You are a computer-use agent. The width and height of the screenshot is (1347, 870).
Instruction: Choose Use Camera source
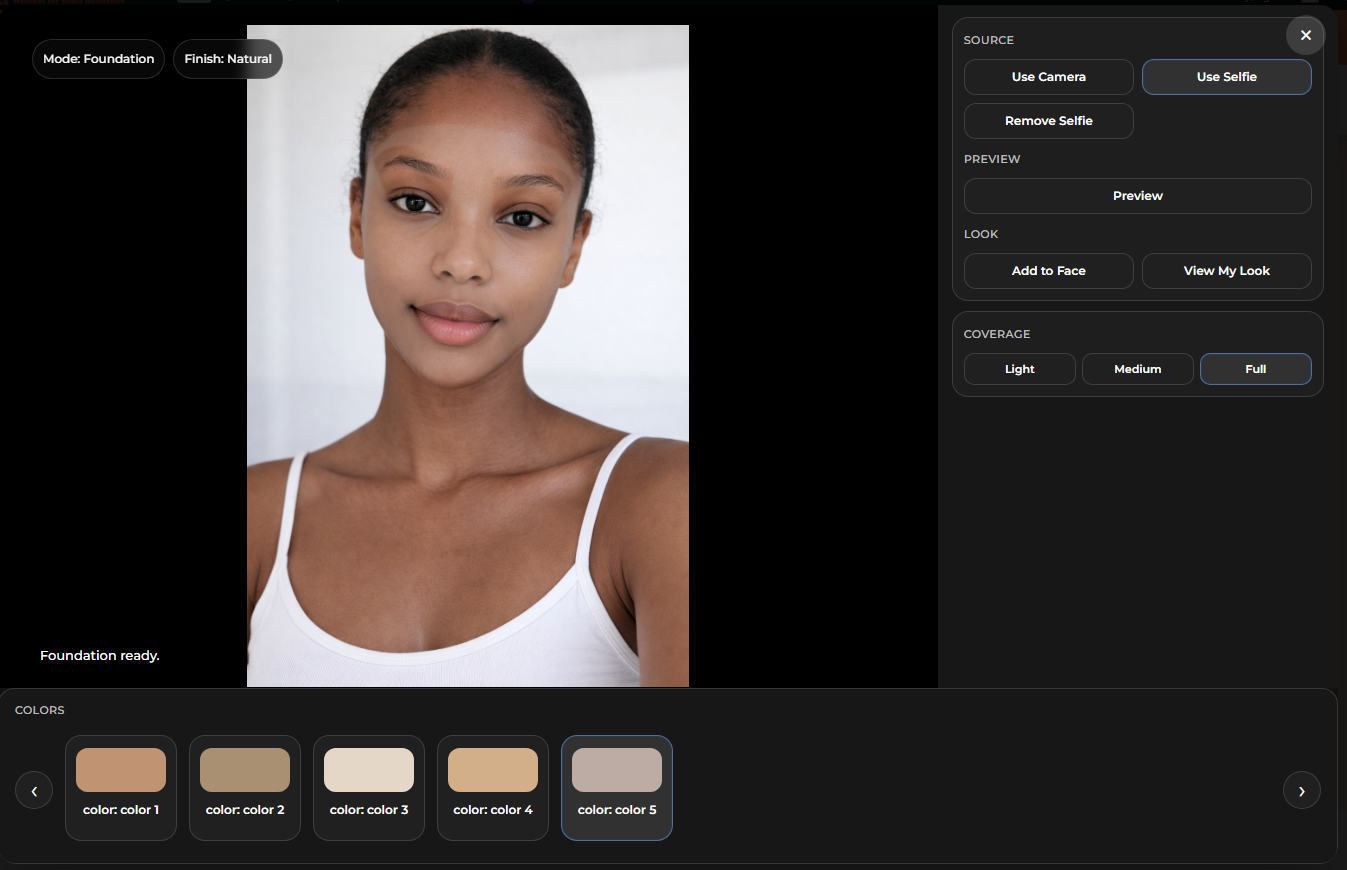pyautogui.click(x=1048, y=77)
